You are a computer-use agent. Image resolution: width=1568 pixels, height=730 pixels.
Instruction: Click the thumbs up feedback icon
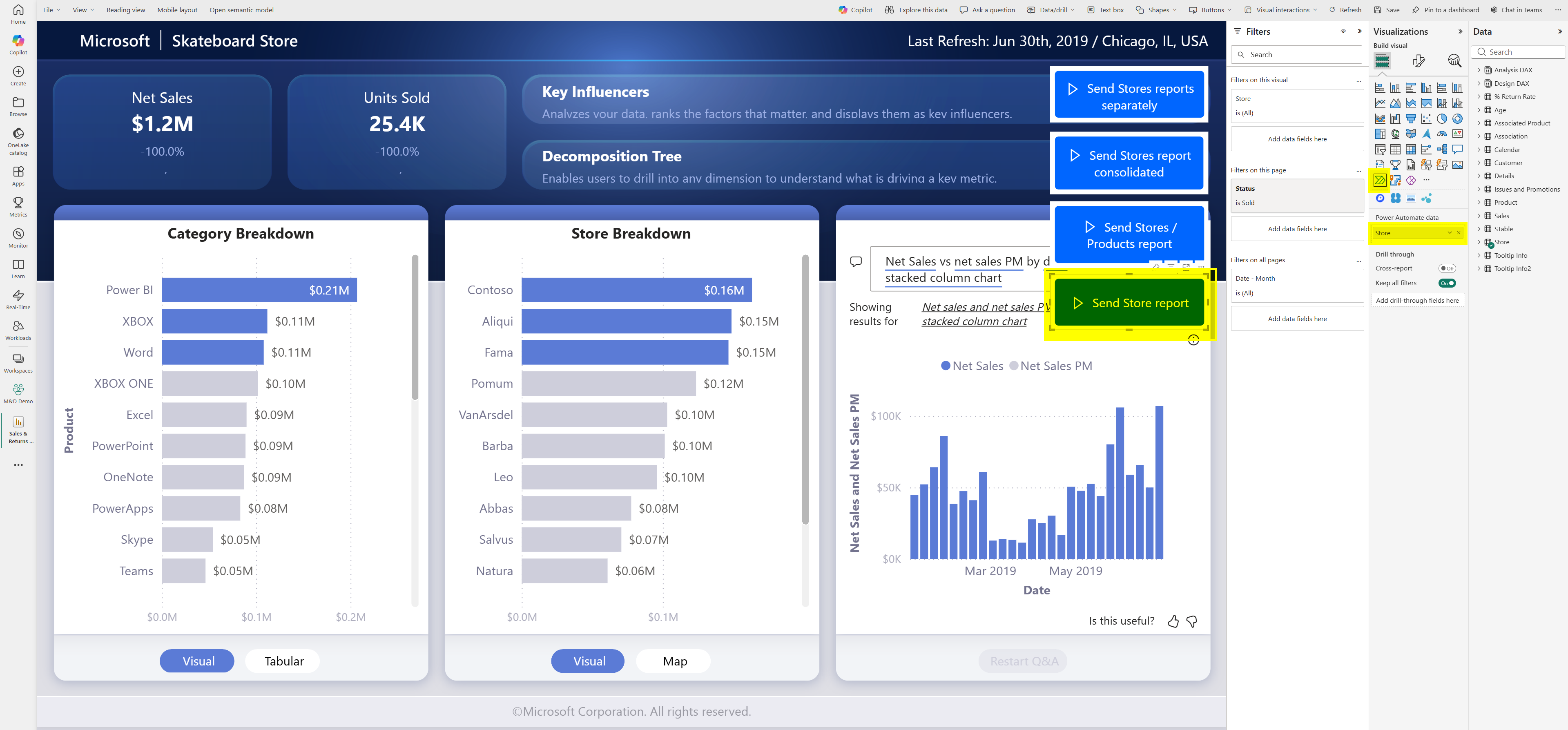(x=1173, y=621)
